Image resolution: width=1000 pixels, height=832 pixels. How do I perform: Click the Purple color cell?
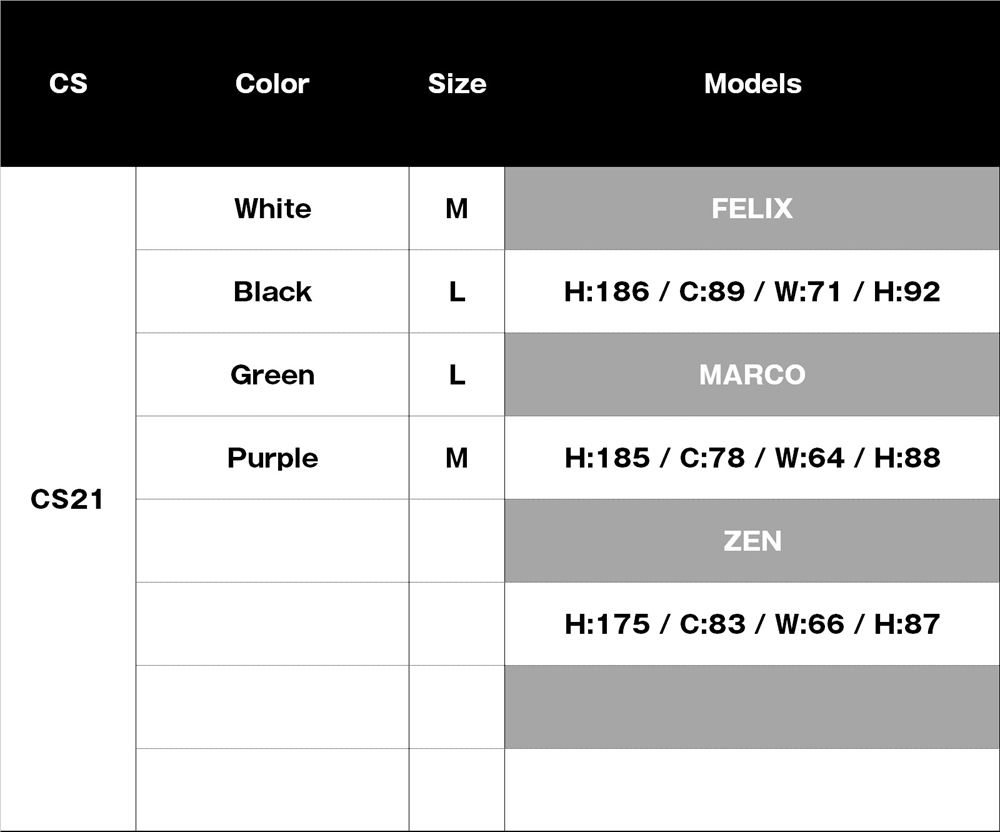[x=272, y=458]
